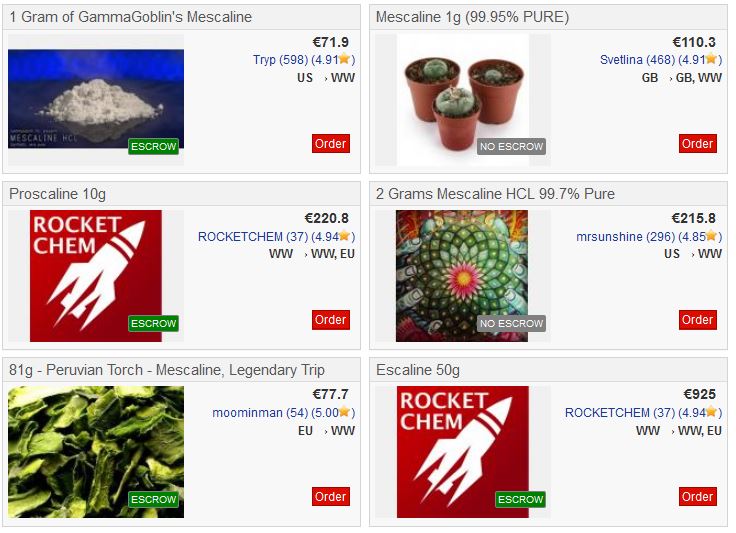Viewport: 736px width, 533px height.
Task: Select the colorful mandala cactus thumbnail
Action: tap(462, 275)
